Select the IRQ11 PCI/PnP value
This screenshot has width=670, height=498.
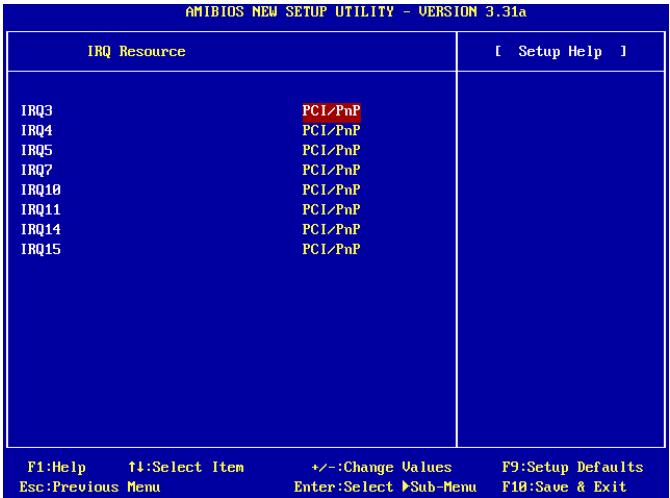331,209
